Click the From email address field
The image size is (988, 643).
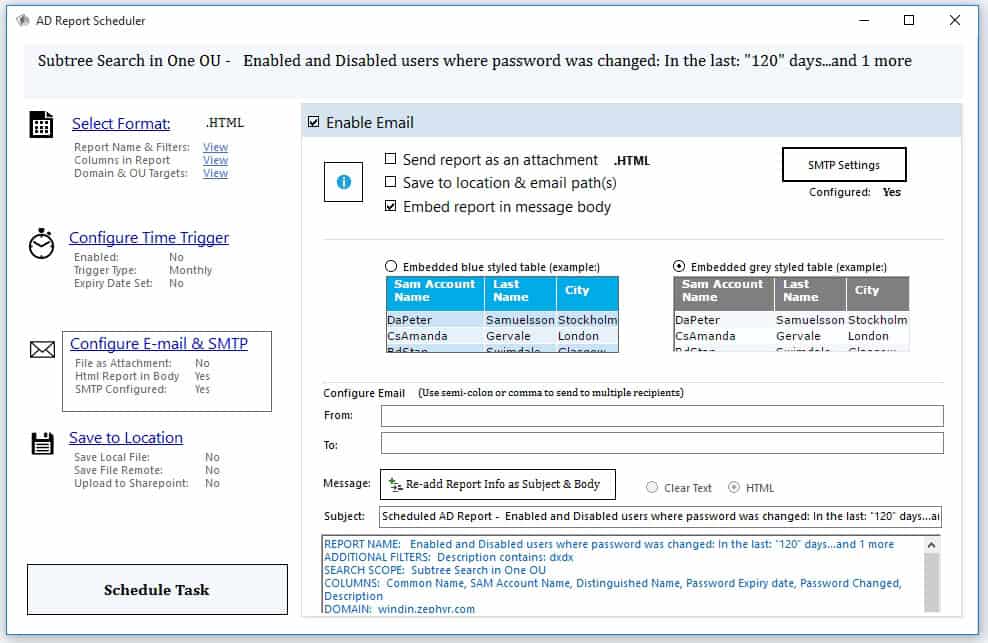pyautogui.click(x=662, y=416)
